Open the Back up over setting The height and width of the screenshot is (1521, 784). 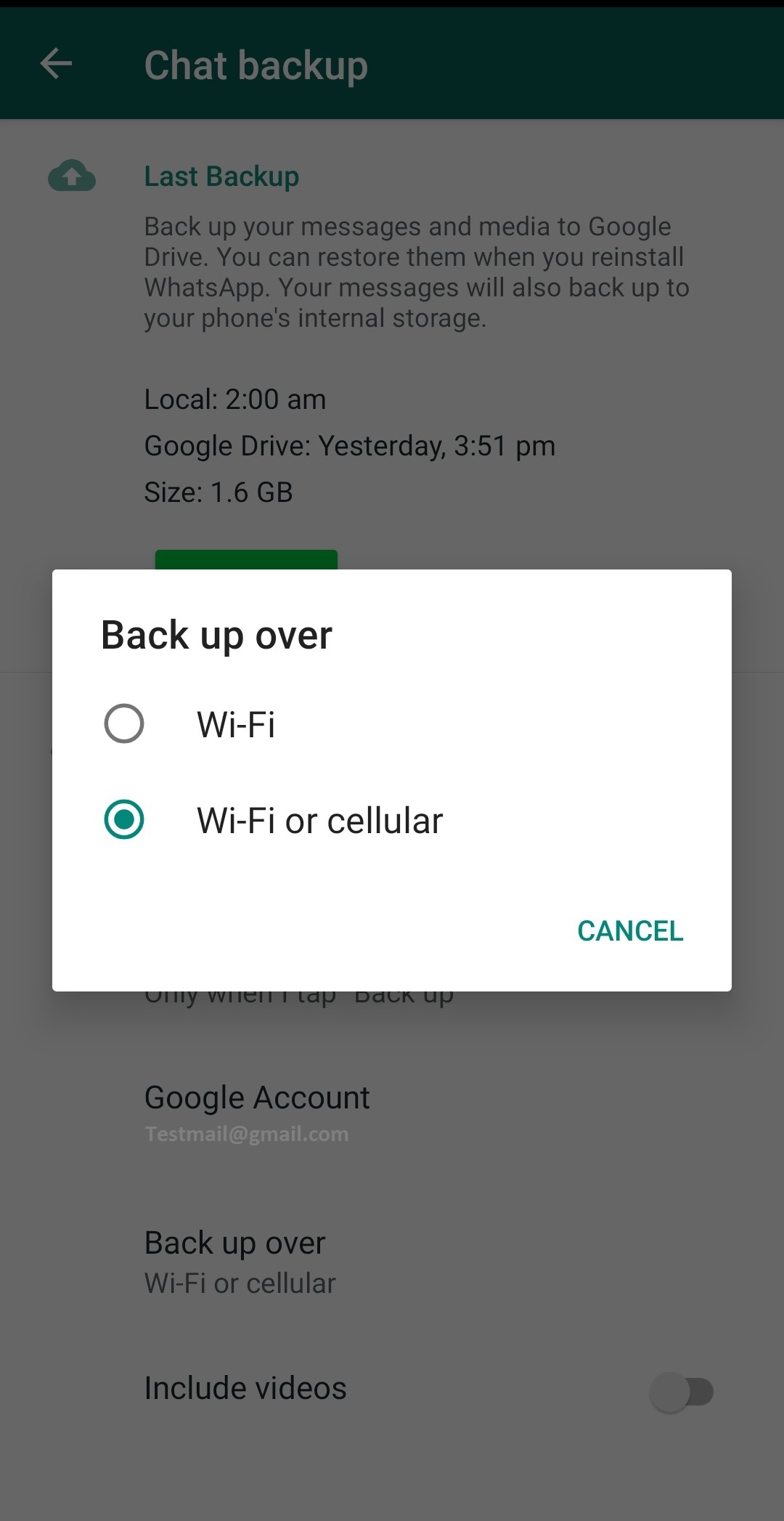(392, 1262)
